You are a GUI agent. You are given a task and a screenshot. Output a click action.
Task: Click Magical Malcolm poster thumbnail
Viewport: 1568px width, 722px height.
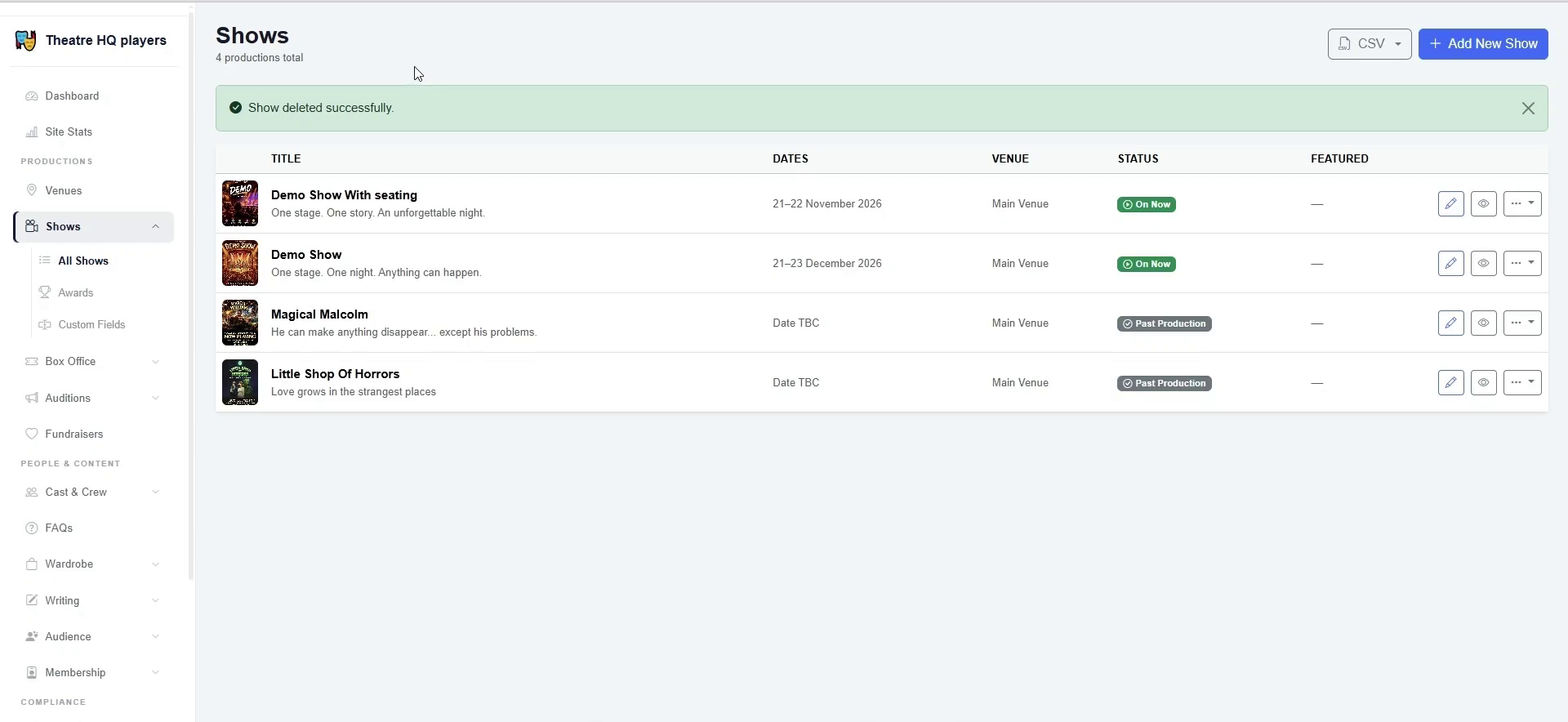240,323
